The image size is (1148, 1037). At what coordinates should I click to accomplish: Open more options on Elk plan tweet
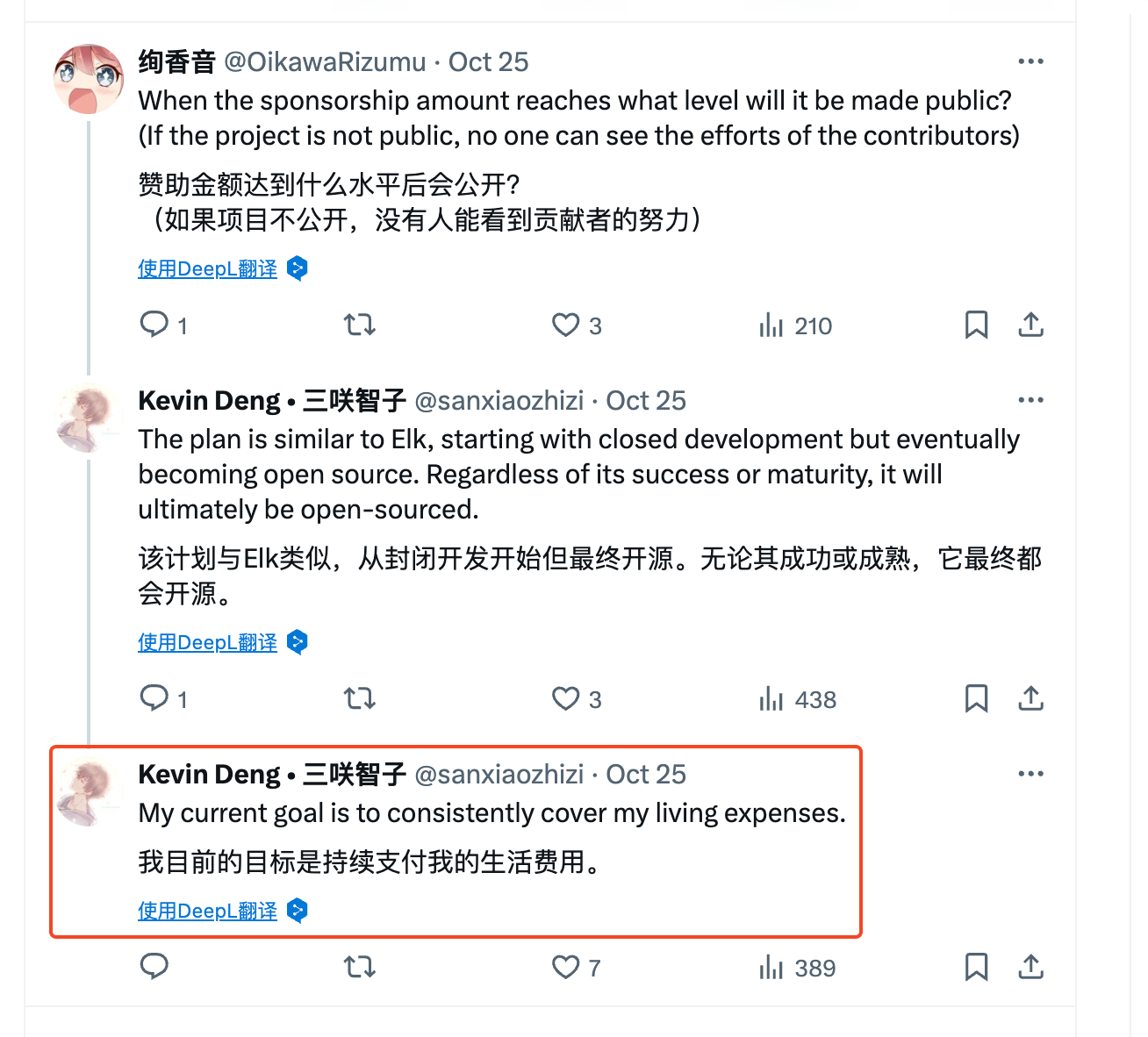[x=1030, y=400]
